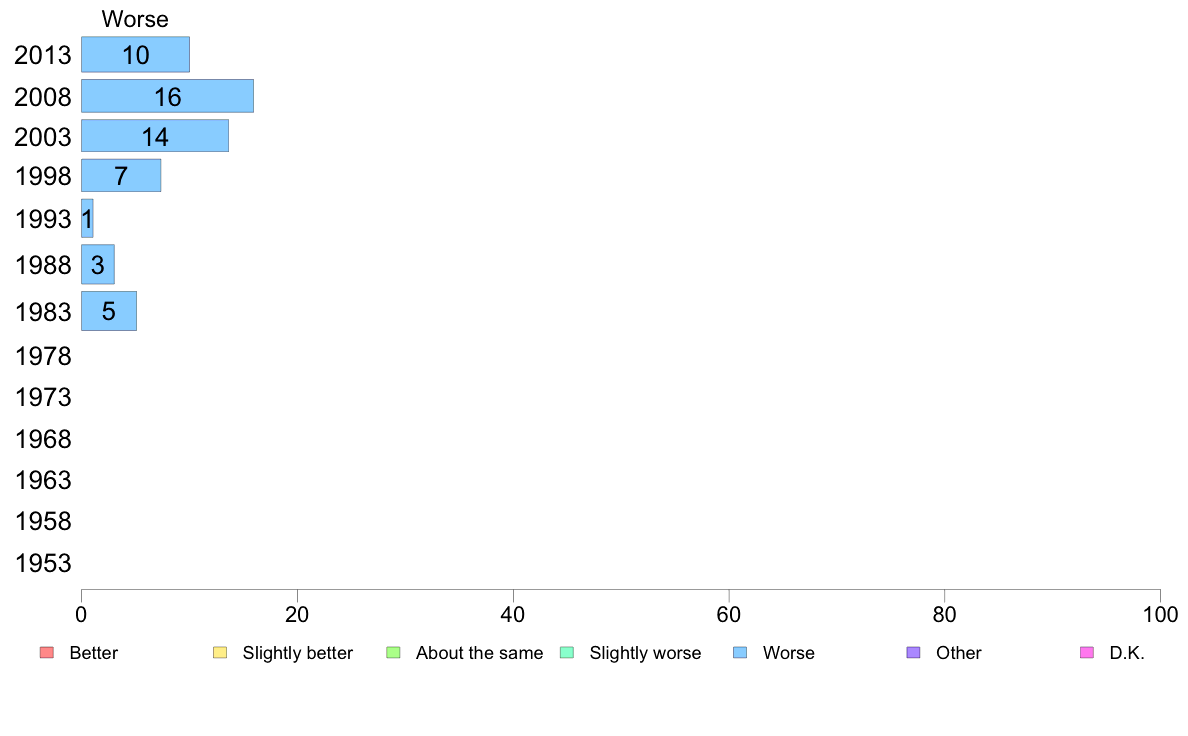Click the yellow Slightly better legend swatch
The height and width of the screenshot is (736, 1188).
tap(220, 653)
